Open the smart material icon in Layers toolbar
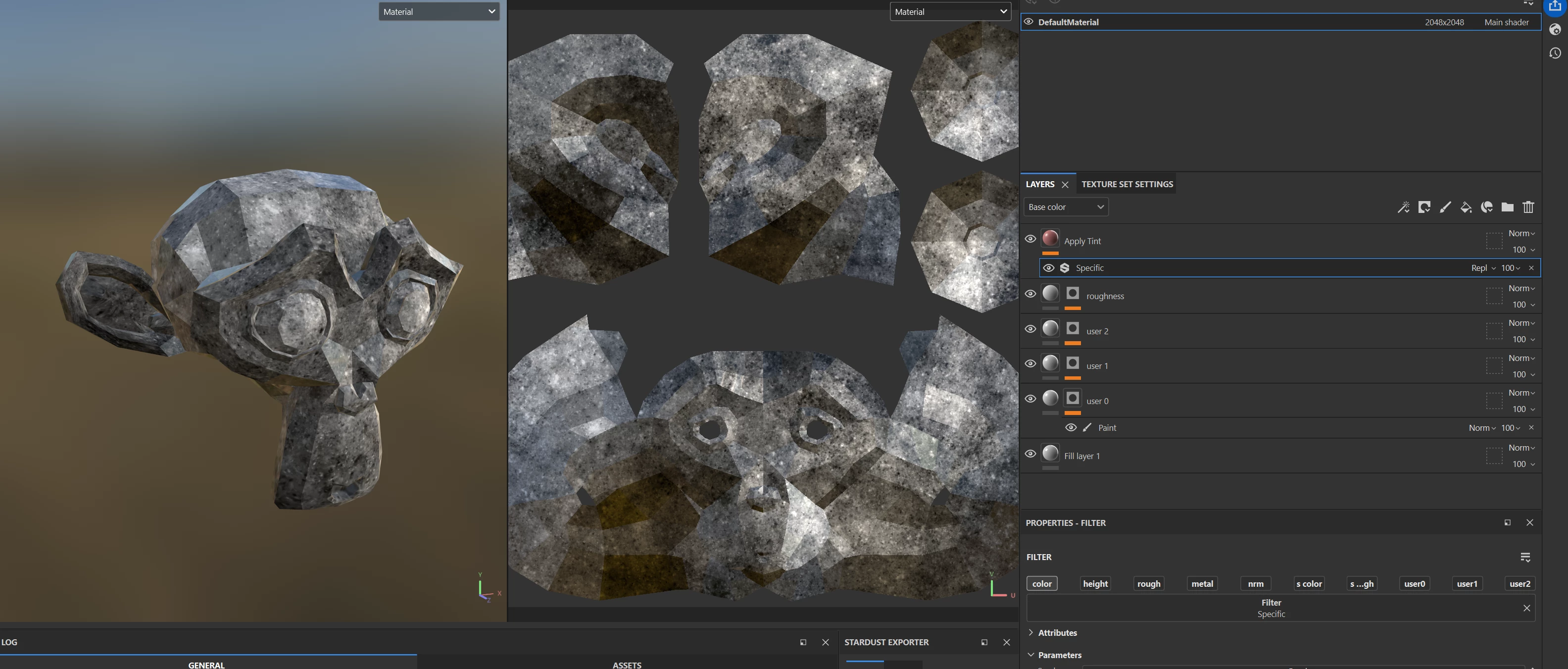1568x669 pixels. [1486, 207]
